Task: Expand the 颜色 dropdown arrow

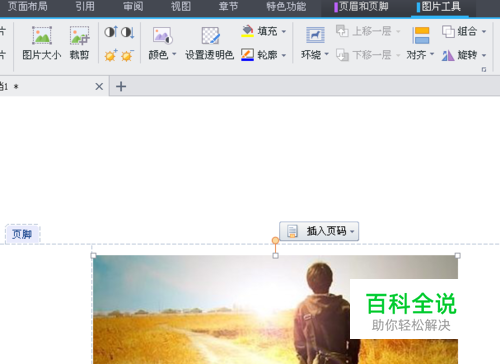Action: [x=174, y=54]
